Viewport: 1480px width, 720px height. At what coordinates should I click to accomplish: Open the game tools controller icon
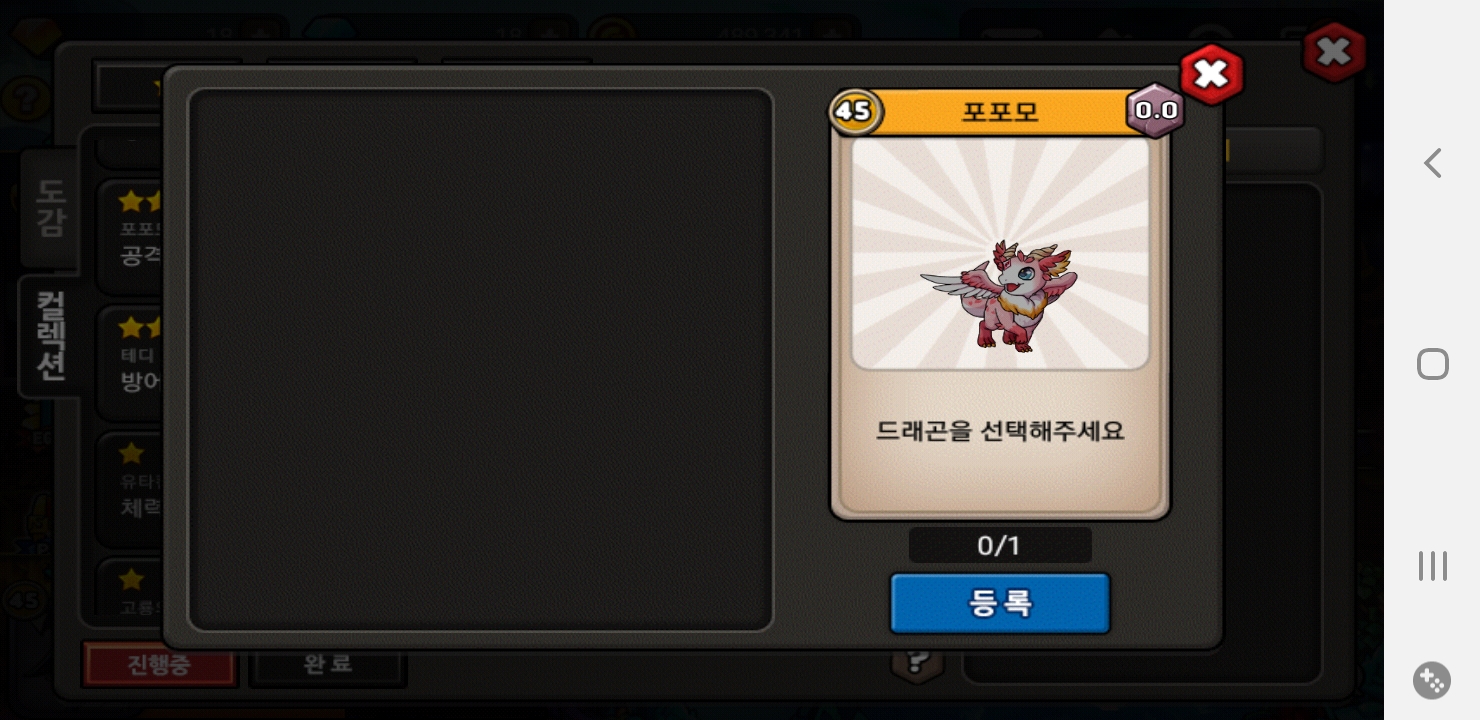pyautogui.click(x=1432, y=680)
